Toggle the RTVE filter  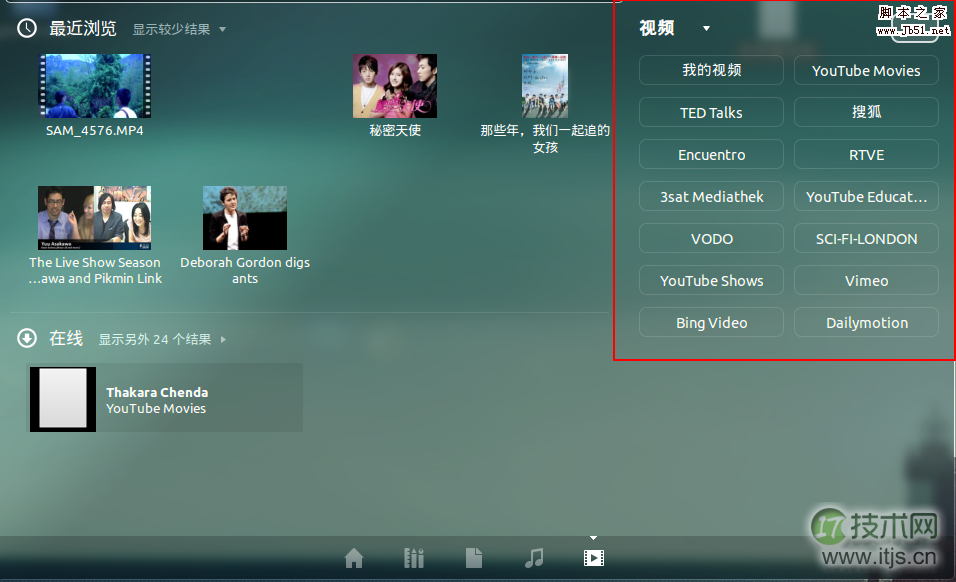[x=866, y=154]
